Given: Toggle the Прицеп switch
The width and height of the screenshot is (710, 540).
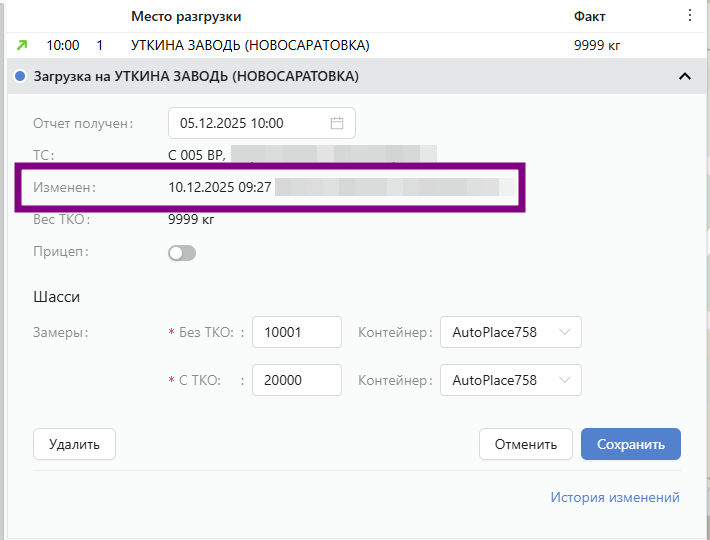Looking at the screenshot, I should pyautogui.click(x=182, y=253).
